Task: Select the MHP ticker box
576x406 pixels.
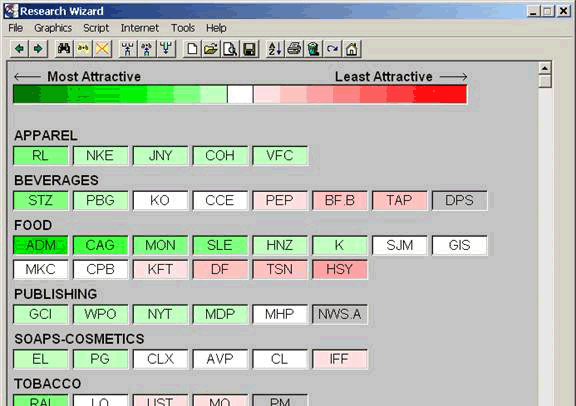Action: pos(280,315)
